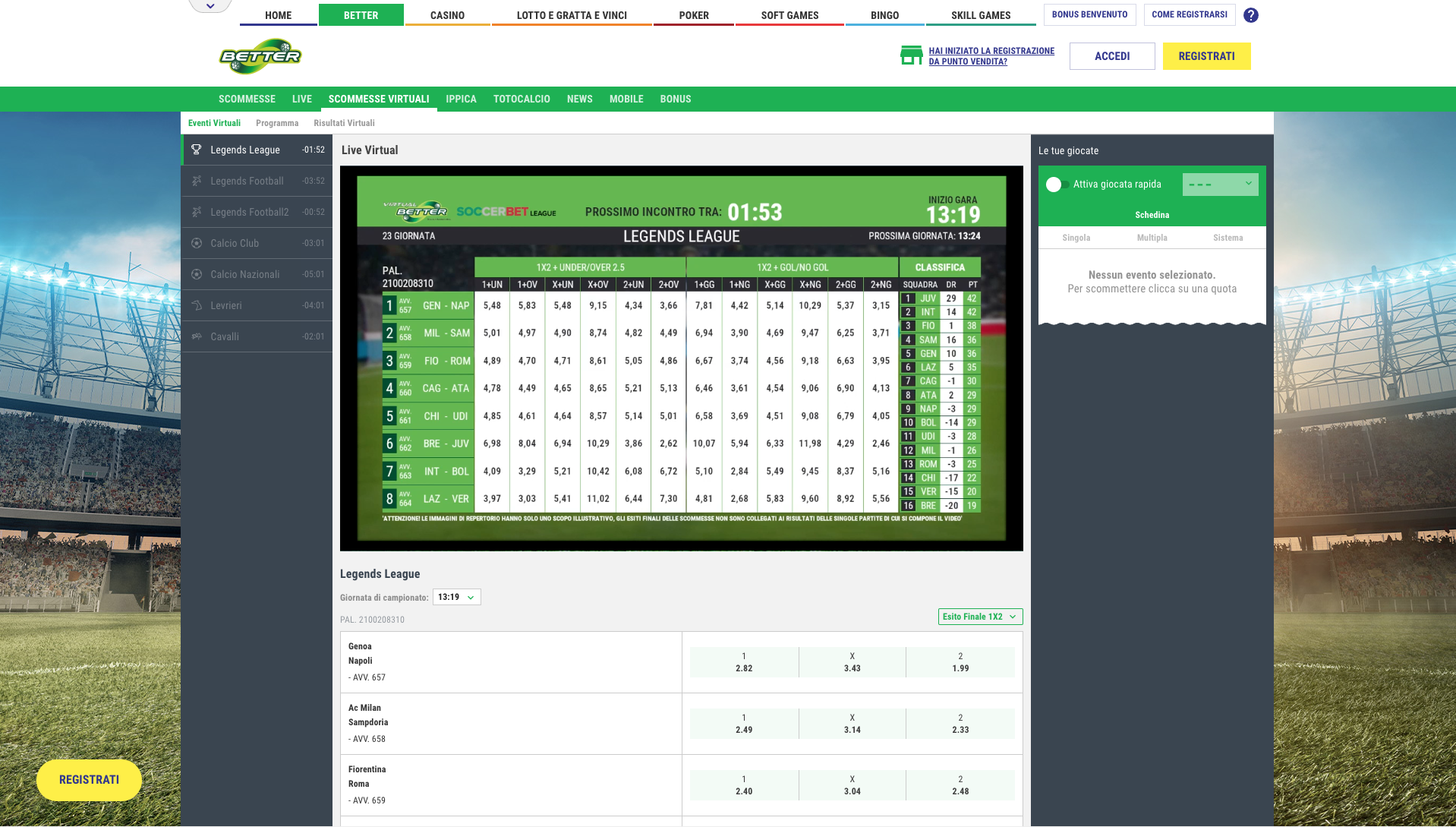Open the help question mark icon
The image size is (1456, 827).
click(x=1251, y=15)
